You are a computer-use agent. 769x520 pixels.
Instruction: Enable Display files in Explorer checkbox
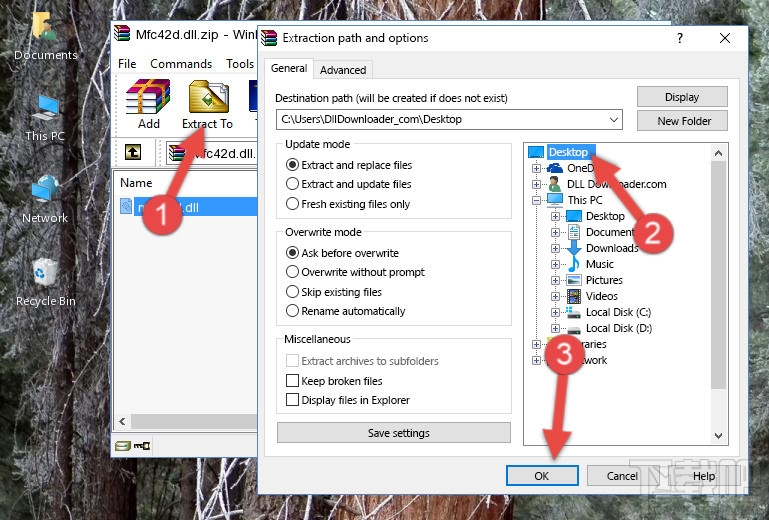pyautogui.click(x=292, y=400)
